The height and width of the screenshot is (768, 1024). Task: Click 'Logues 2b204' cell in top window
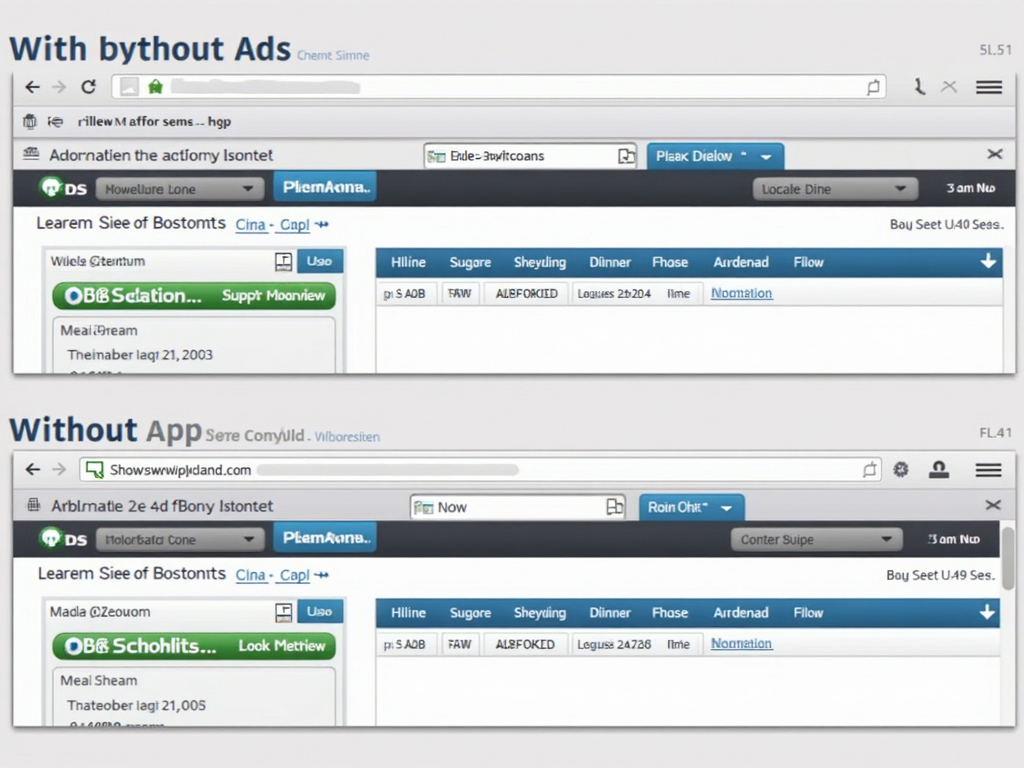pyautogui.click(x=615, y=294)
